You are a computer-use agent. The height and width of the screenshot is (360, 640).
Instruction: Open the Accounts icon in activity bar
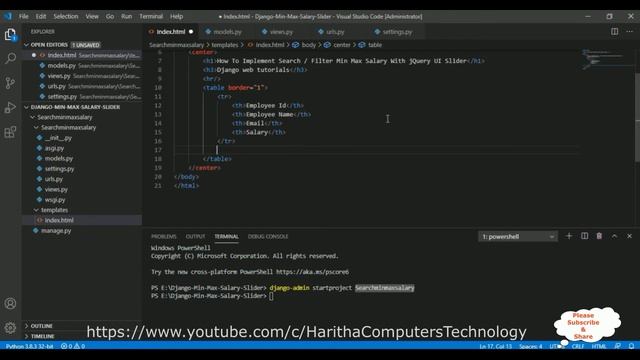[x=10, y=303]
